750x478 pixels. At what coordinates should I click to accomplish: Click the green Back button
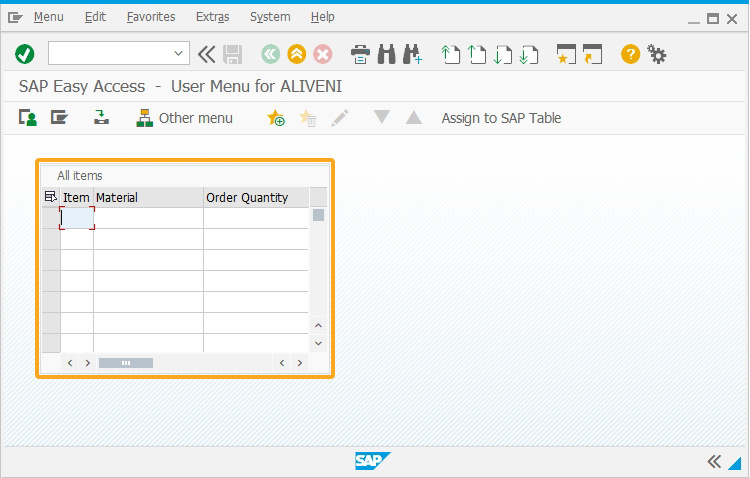[271, 54]
